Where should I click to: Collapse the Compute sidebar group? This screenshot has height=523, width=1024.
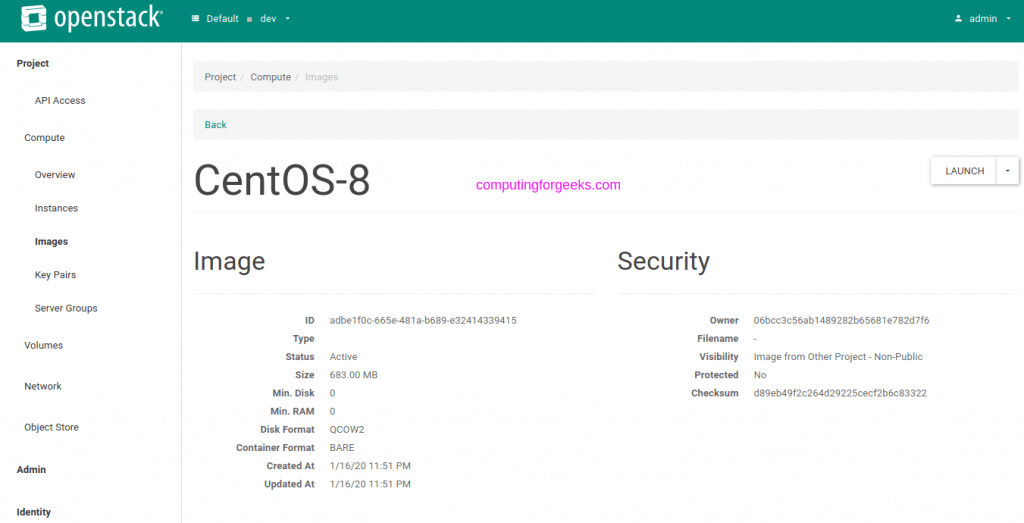tap(44, 138)
